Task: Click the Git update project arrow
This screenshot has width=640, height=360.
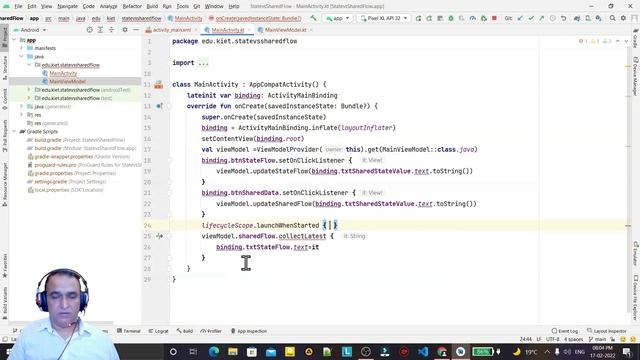Action: [x=520, y=18]
